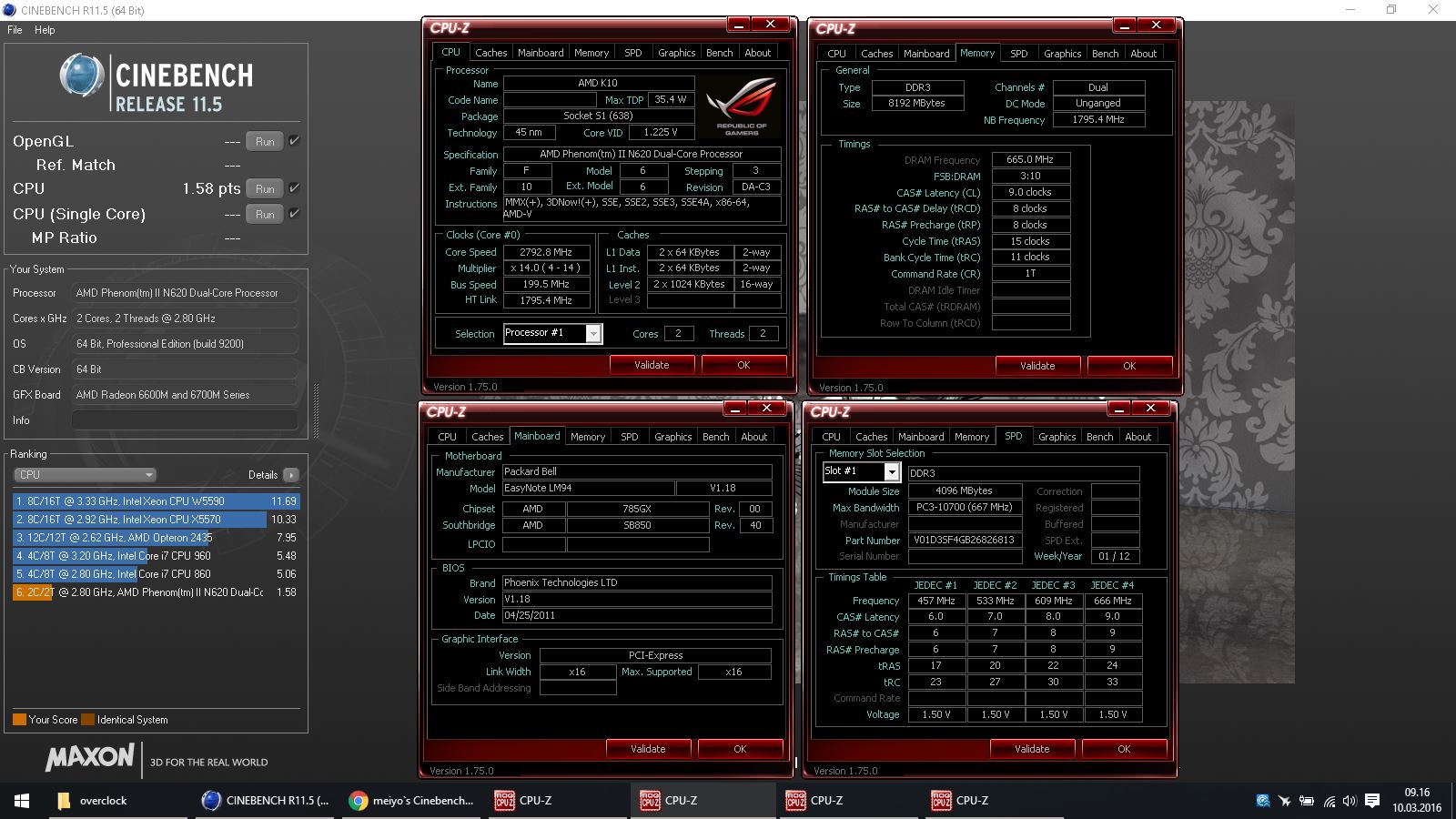This screenshot has height=819, width=1456.
Task: Select ranking entry Intel Xeon CPU X5570
Action: [x=155, y=520]
